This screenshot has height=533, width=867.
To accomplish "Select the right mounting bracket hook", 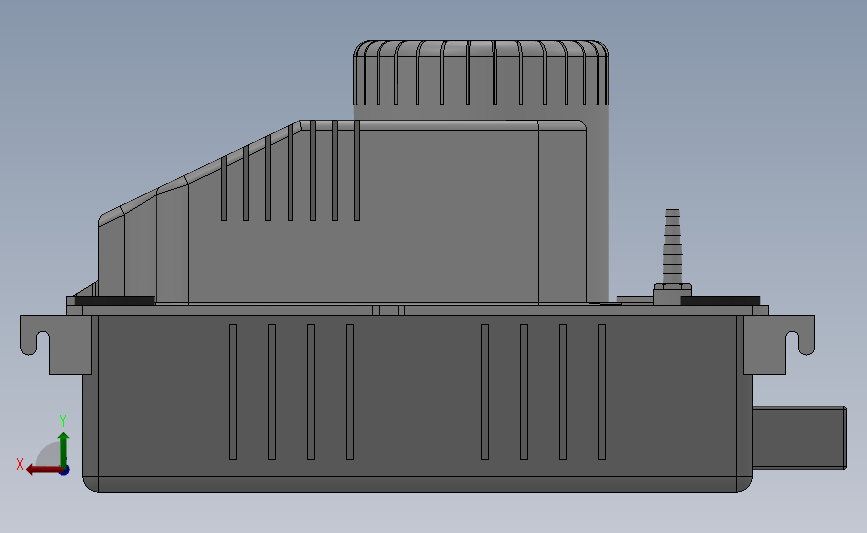I will coord(779,344).
